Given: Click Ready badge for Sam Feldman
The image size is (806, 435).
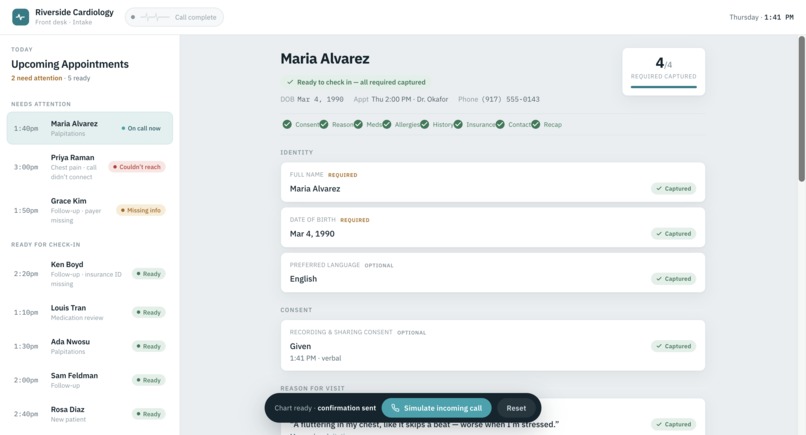Looking at the screenshot, I should click(149, 380).
